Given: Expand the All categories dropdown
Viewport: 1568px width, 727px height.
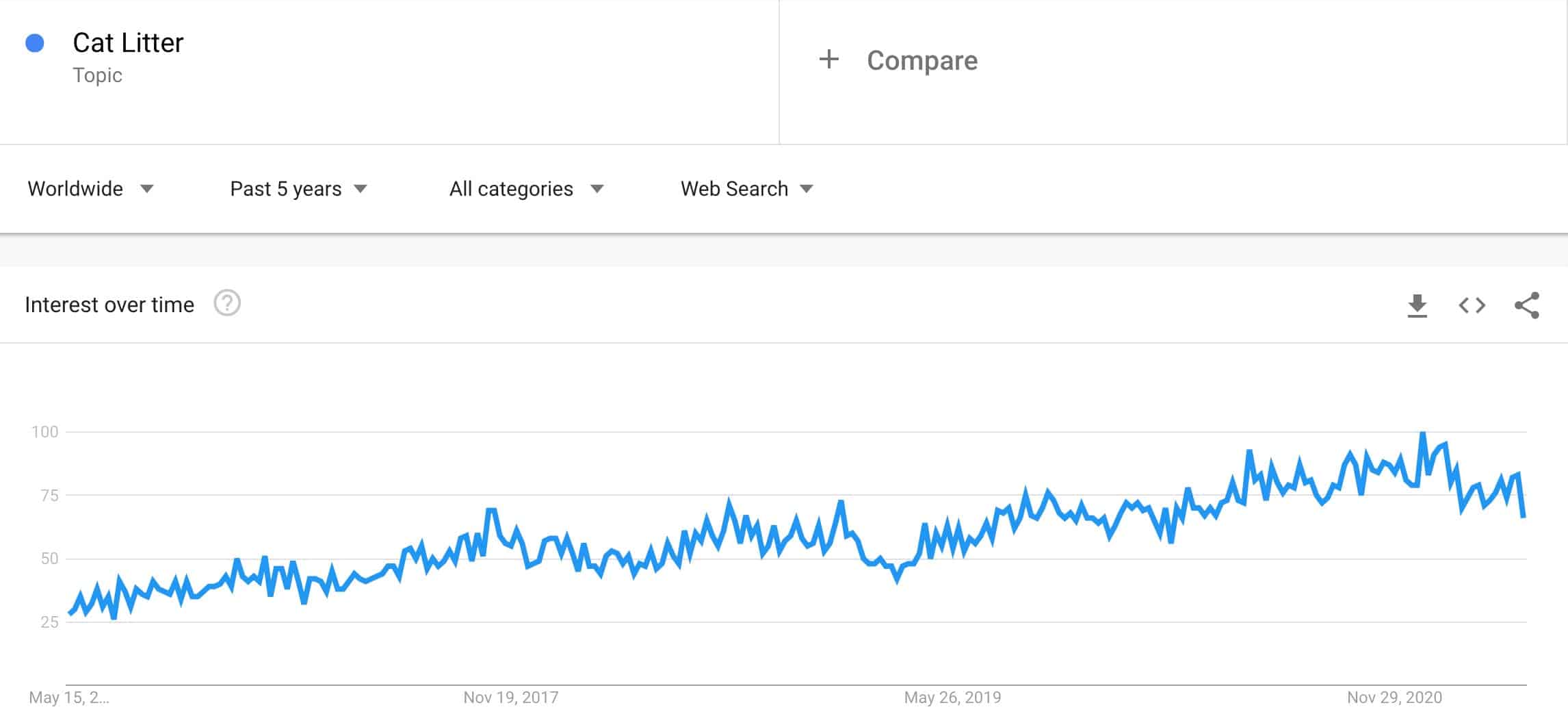Looking at the screenshot, I should (x=526, y=189).
